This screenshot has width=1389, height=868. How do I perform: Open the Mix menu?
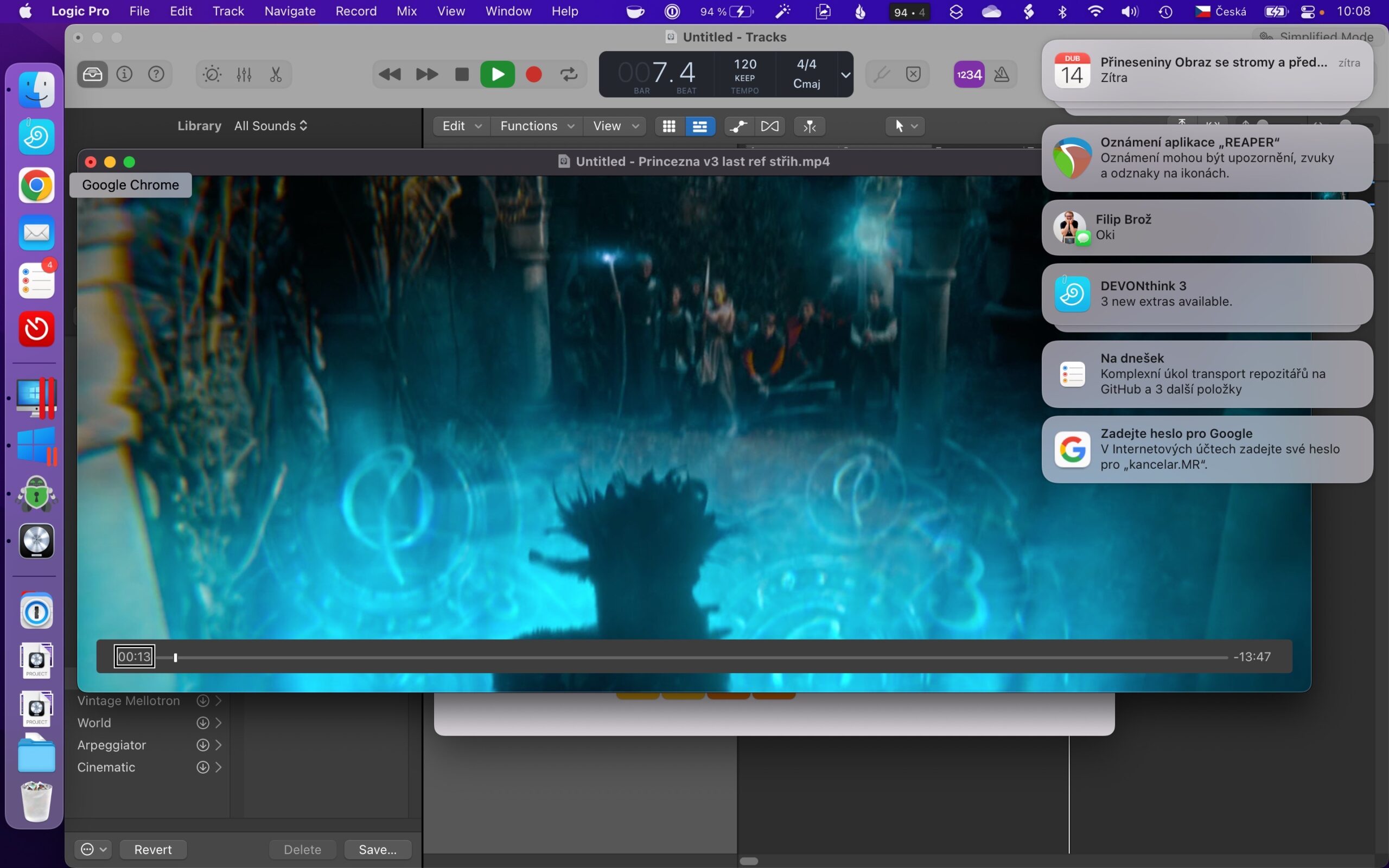coord(406,11)
